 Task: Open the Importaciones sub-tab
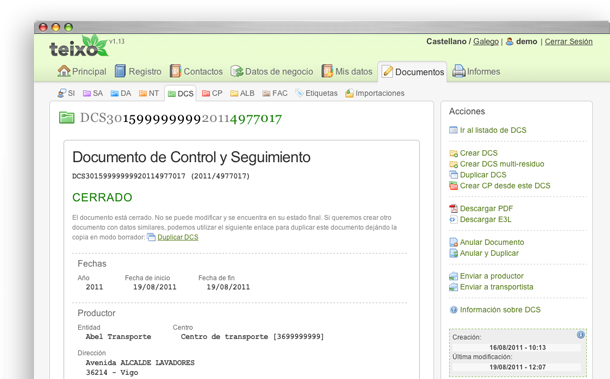[x=375, y=93]
